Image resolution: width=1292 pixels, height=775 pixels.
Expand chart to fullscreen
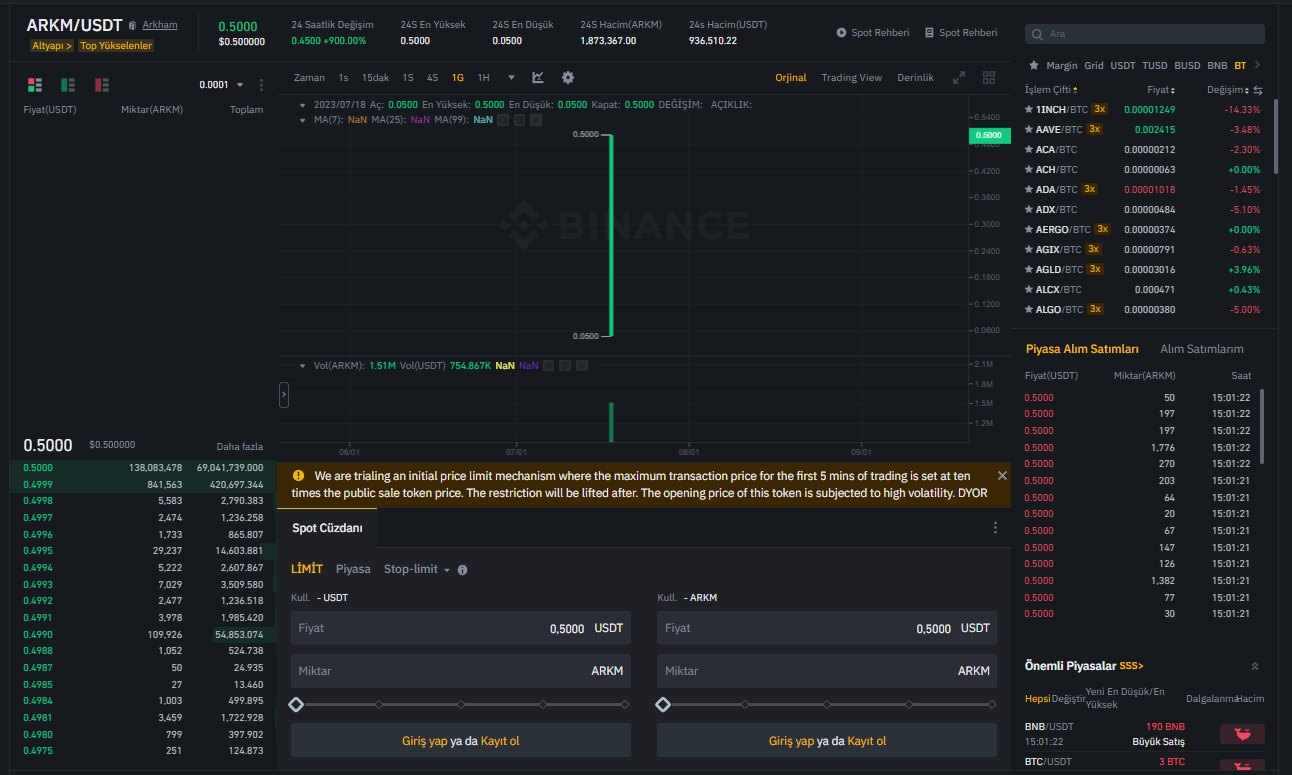pyautogui.click(x=958, y=78)
